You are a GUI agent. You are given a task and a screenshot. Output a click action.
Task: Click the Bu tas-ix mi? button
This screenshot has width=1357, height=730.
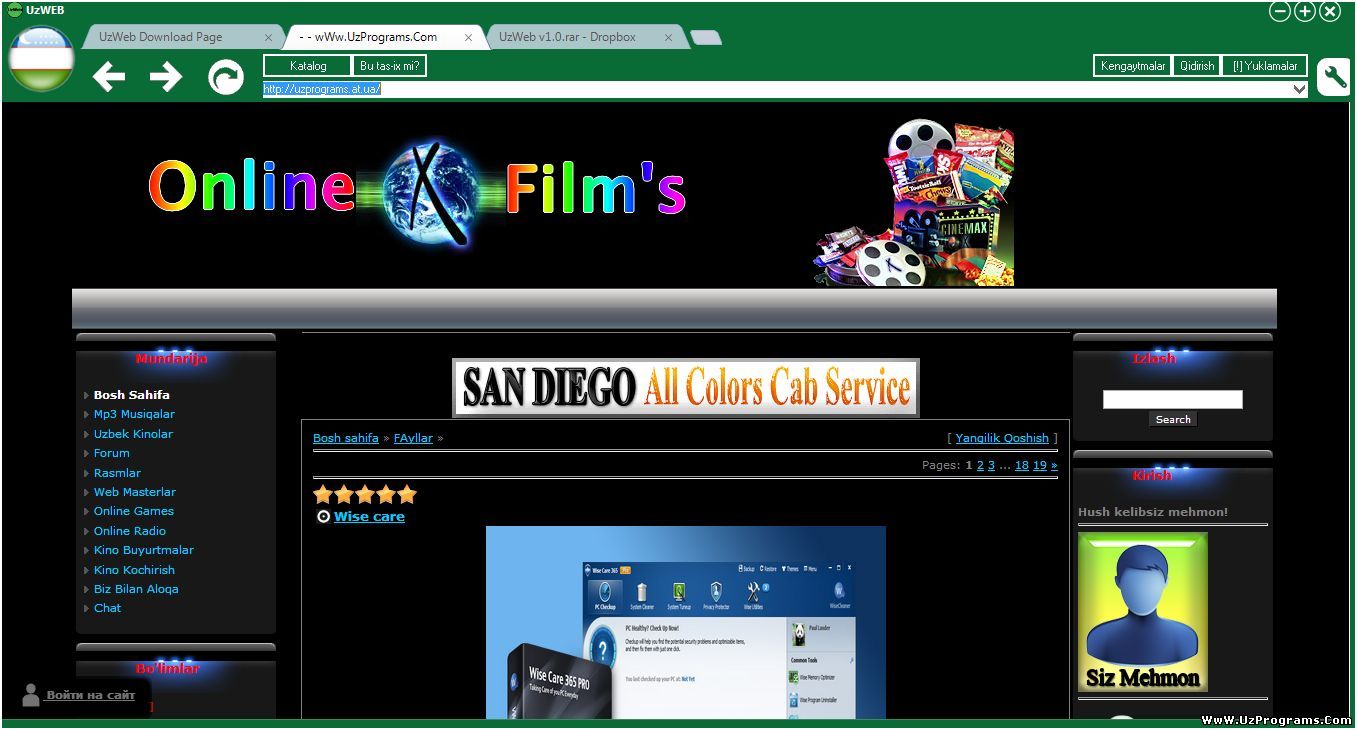pyautogui.click(x=390, y=66)
